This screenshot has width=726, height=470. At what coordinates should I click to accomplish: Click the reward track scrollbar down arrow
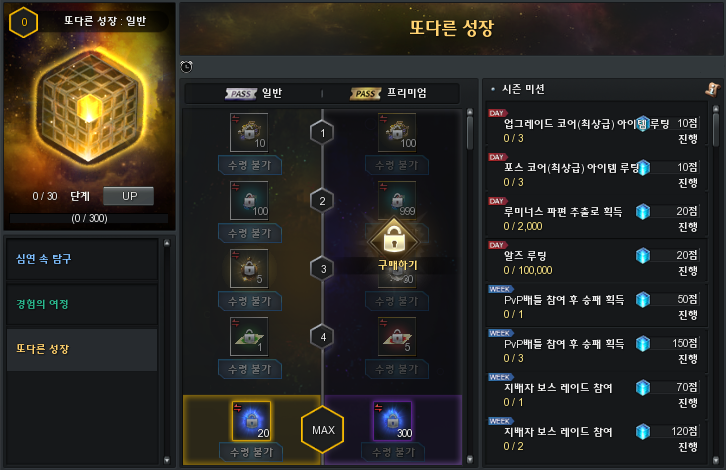point(470,459)
